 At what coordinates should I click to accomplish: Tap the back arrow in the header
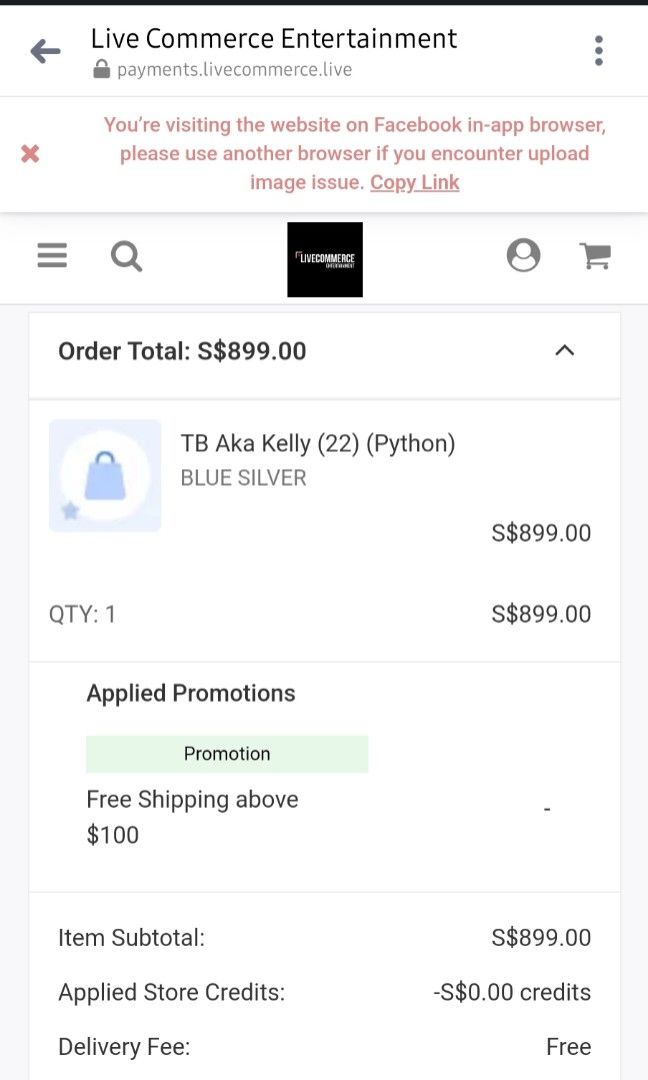45,50
